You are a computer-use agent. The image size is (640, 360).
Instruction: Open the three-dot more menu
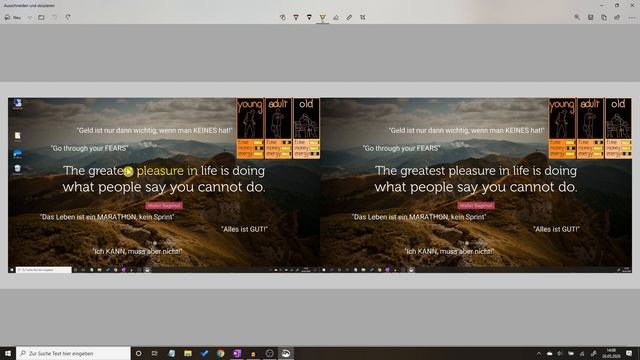coord(632,18)
